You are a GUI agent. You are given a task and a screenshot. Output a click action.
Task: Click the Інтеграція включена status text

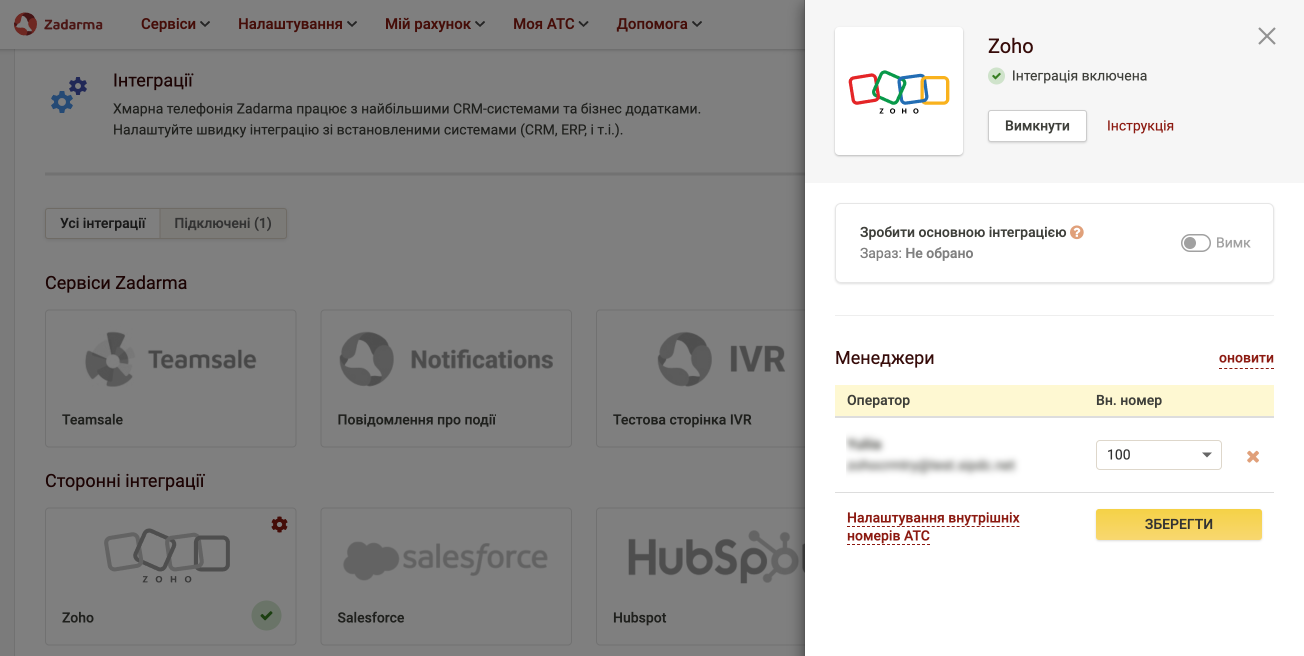coord(1079,76)
